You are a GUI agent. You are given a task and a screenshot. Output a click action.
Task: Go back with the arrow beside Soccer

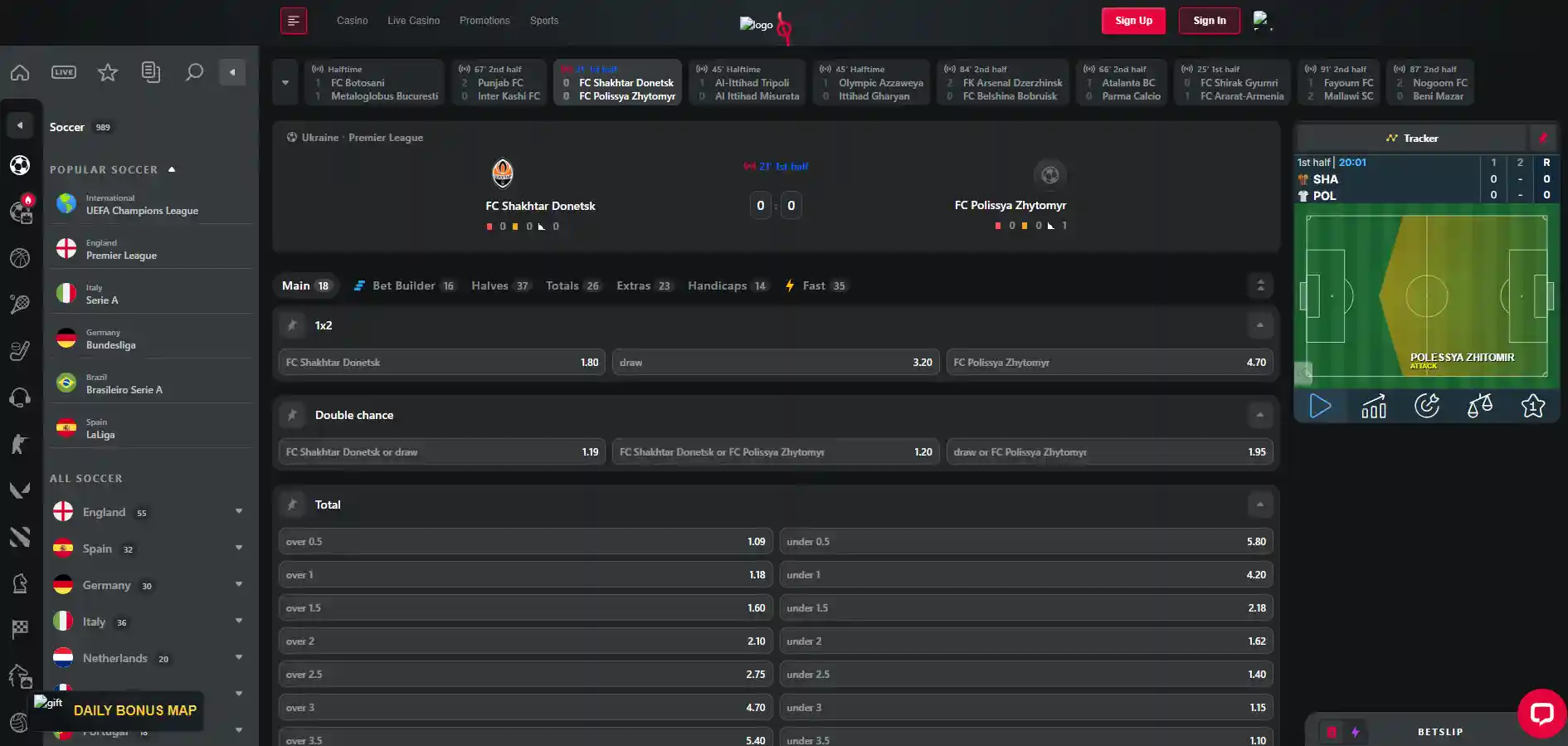pos(20,126)
